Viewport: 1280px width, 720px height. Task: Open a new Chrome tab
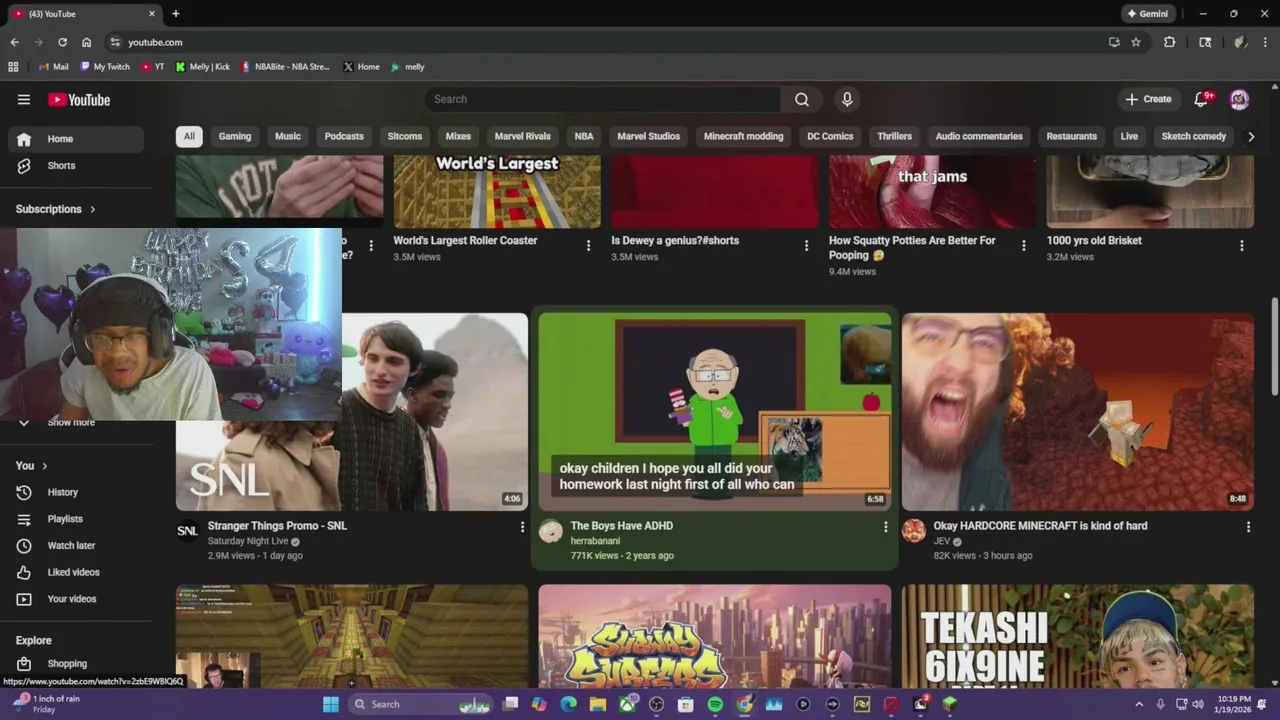coord(176,14)
